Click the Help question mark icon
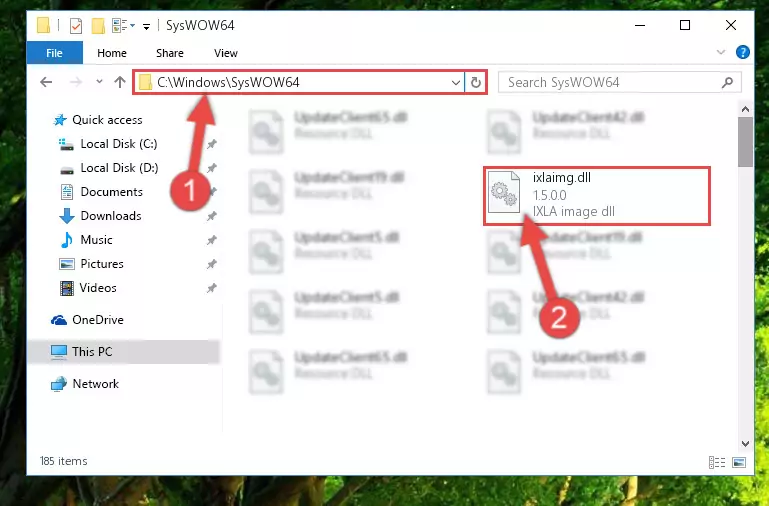The image size is (769, 506). coord(743,52)
